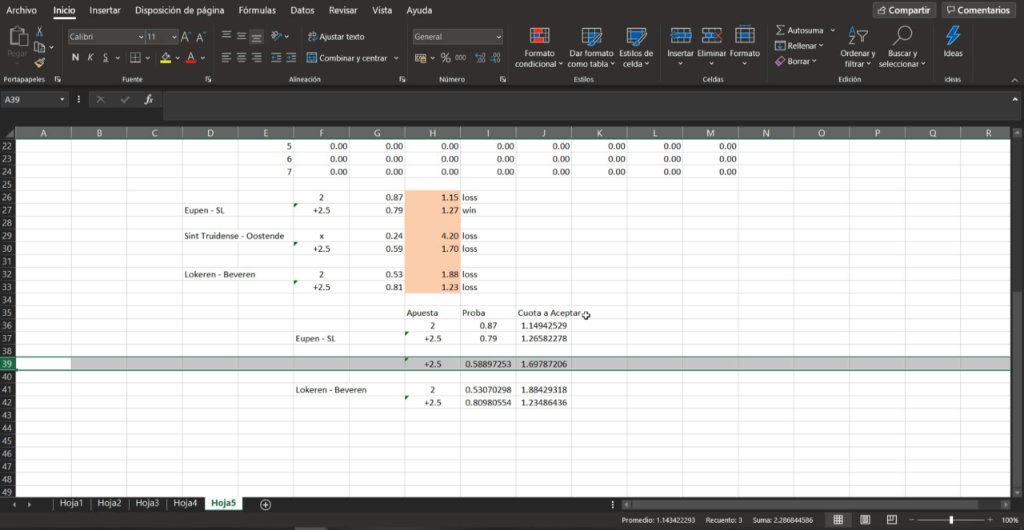Open the Calibri font name dropdown
The height and width of the screenshot is (530, 1024).
pos(141,37)
